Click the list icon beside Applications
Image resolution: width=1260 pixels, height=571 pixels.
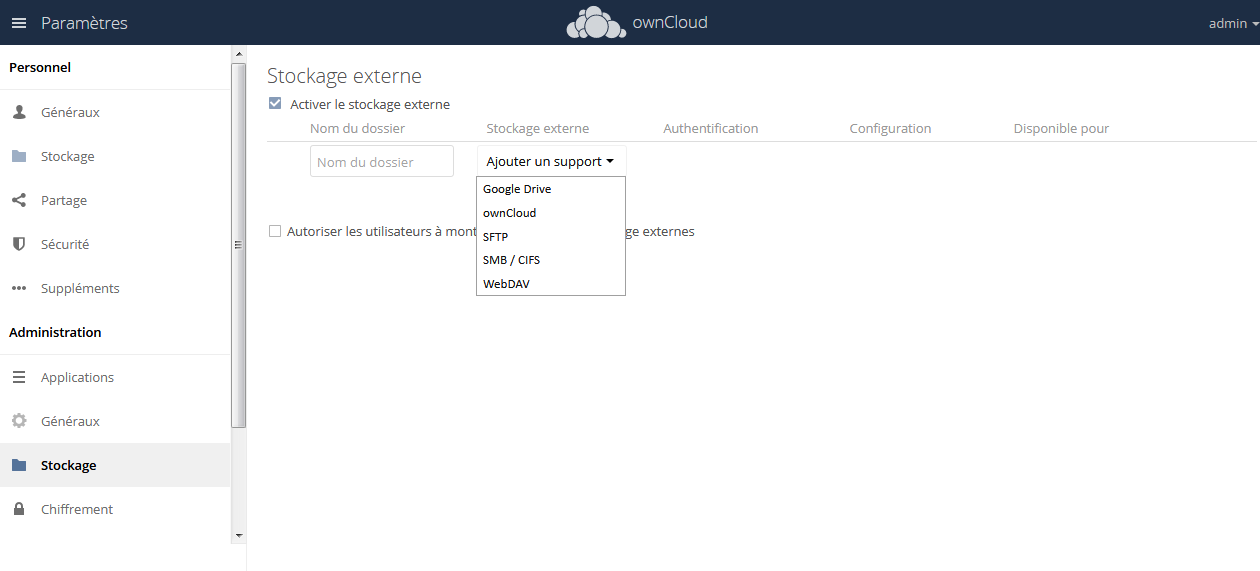(19, 378)
